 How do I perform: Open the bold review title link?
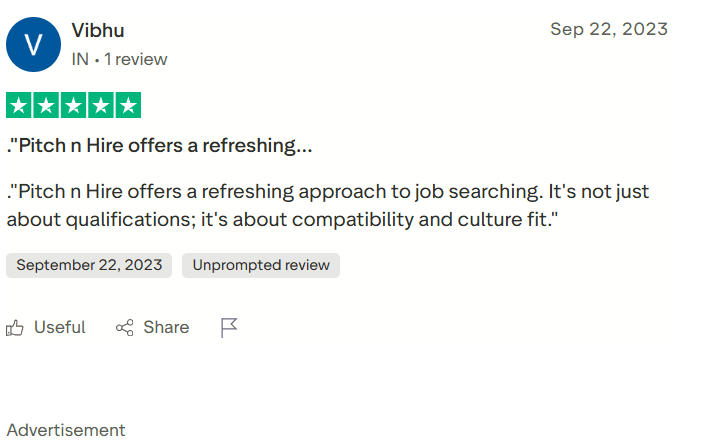pyautogui.click(x=160, y=146)
